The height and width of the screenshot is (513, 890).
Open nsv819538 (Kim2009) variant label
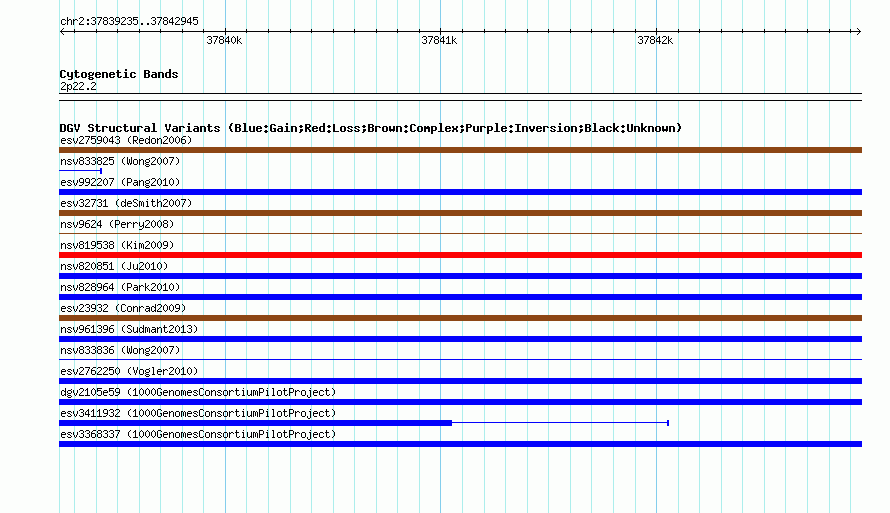[x=117, y=245]
